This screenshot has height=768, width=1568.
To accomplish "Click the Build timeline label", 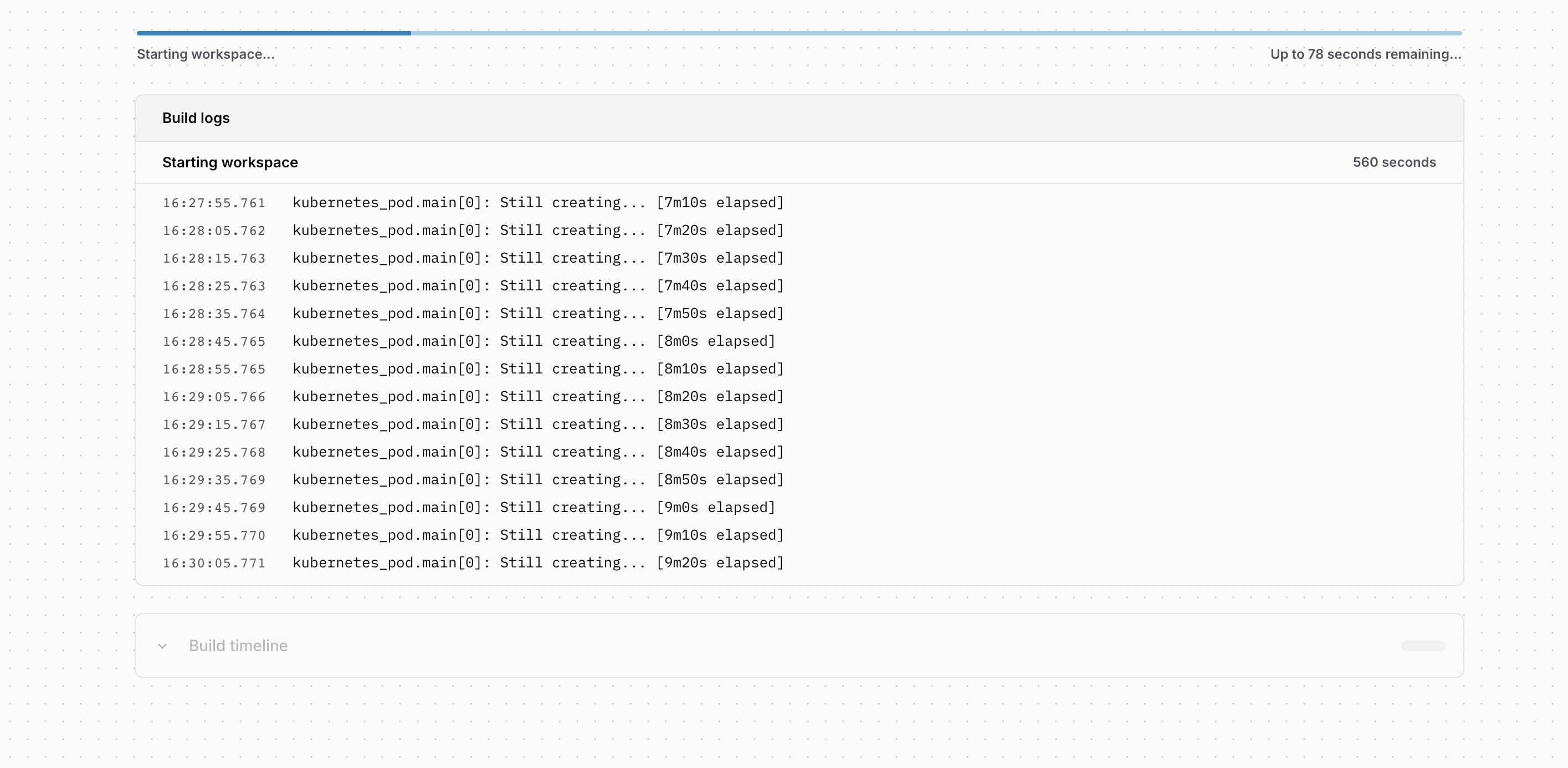I will pos(238,646).
